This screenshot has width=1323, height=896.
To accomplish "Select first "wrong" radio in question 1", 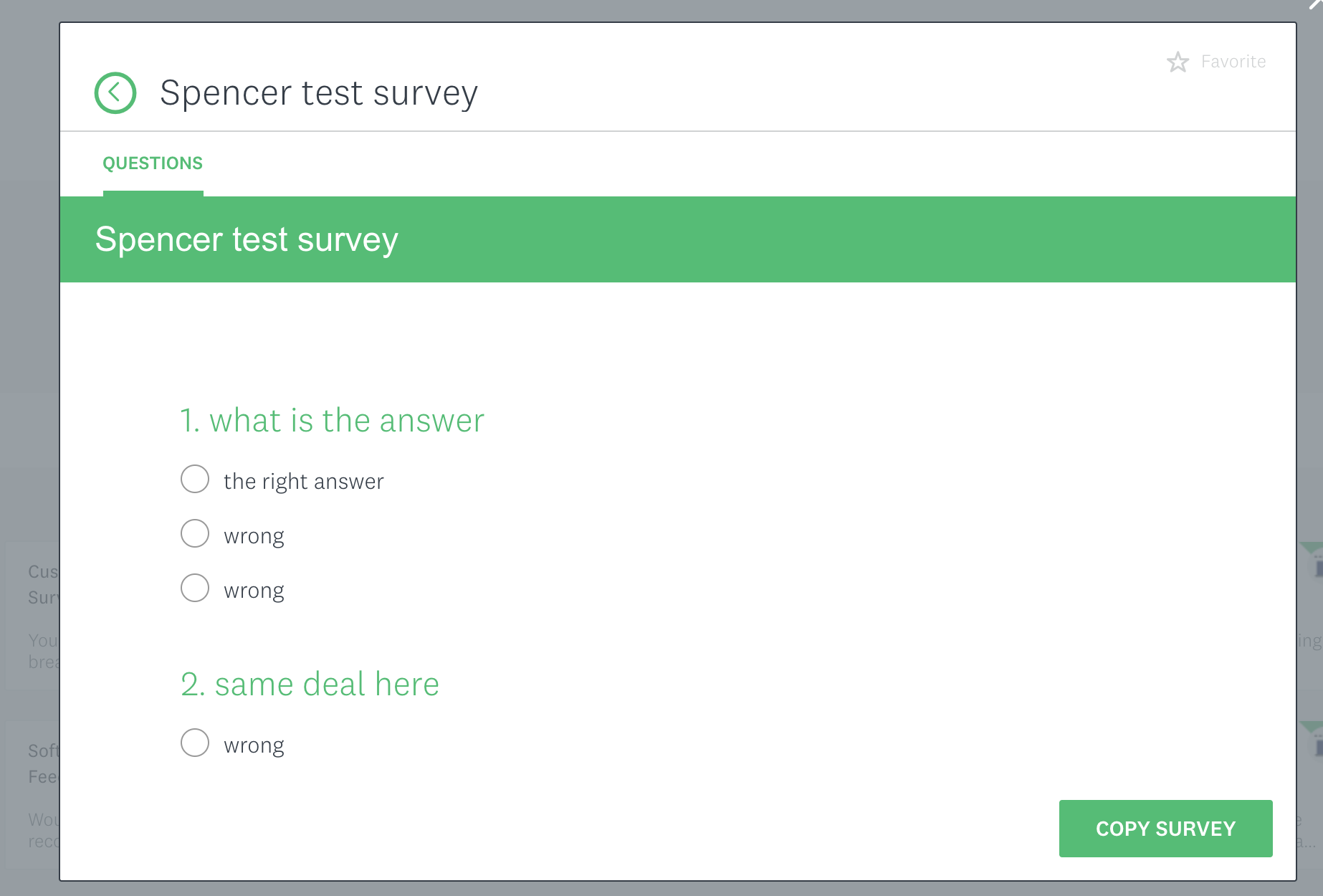I will pyautogui.click(x=195, y=533).
